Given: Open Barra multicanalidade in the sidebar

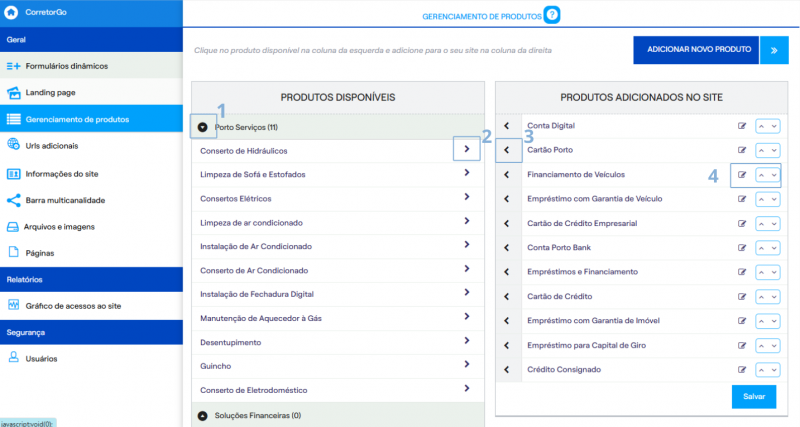Looking at the screenshot, I should pyautogui.click(x=91, y=200).
